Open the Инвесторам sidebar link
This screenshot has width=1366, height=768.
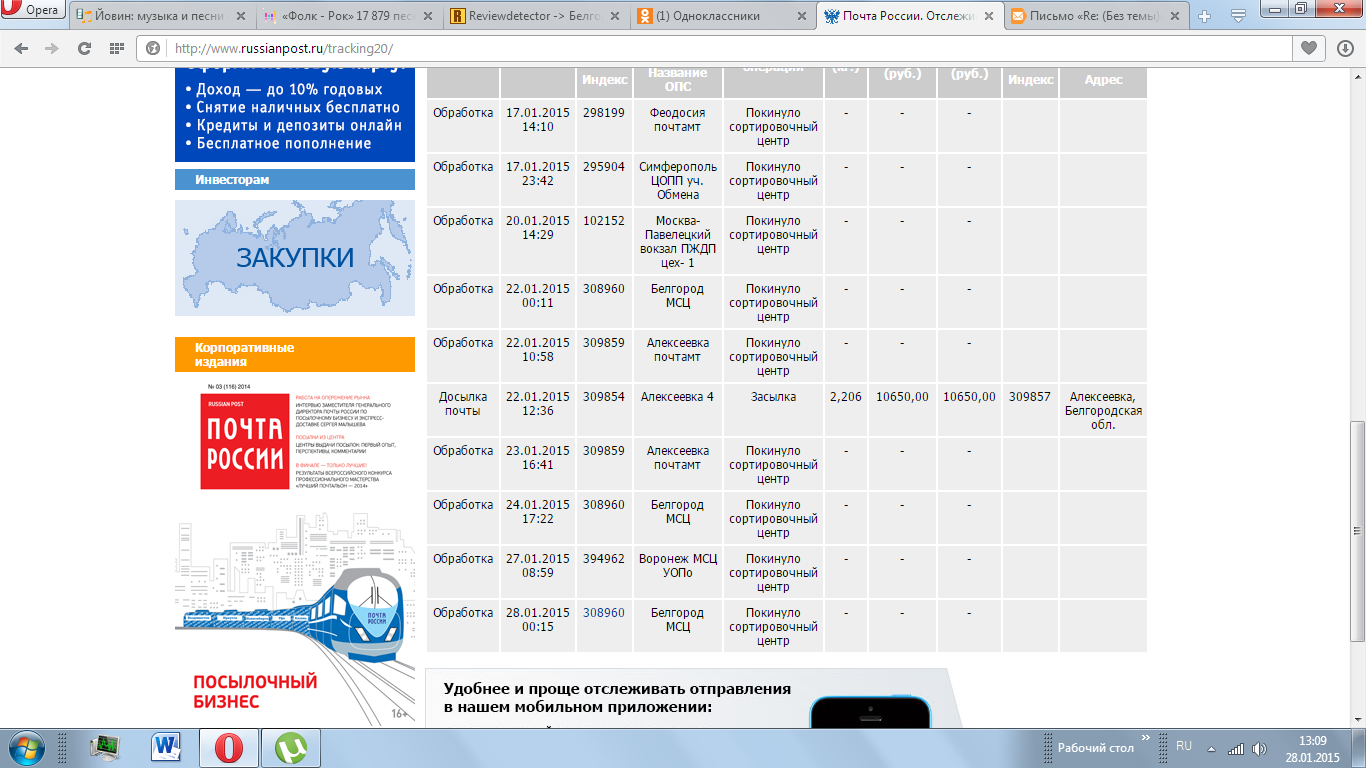point(232,180)
